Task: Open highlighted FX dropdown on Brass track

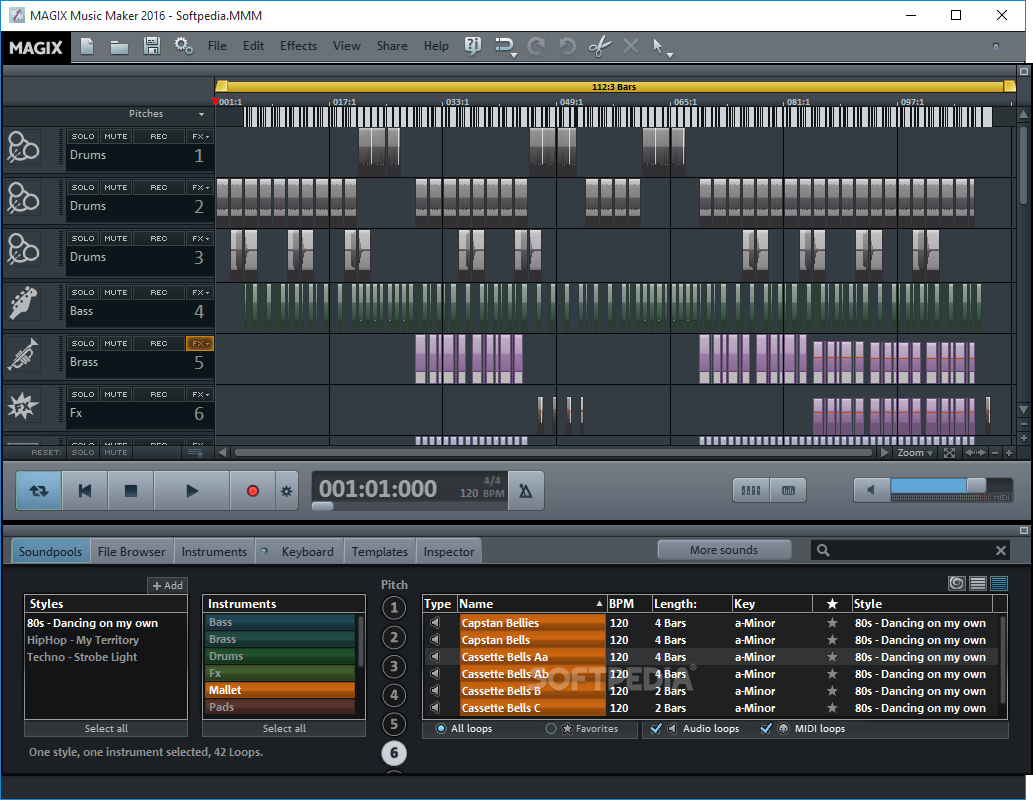Action: pos(200,343)
